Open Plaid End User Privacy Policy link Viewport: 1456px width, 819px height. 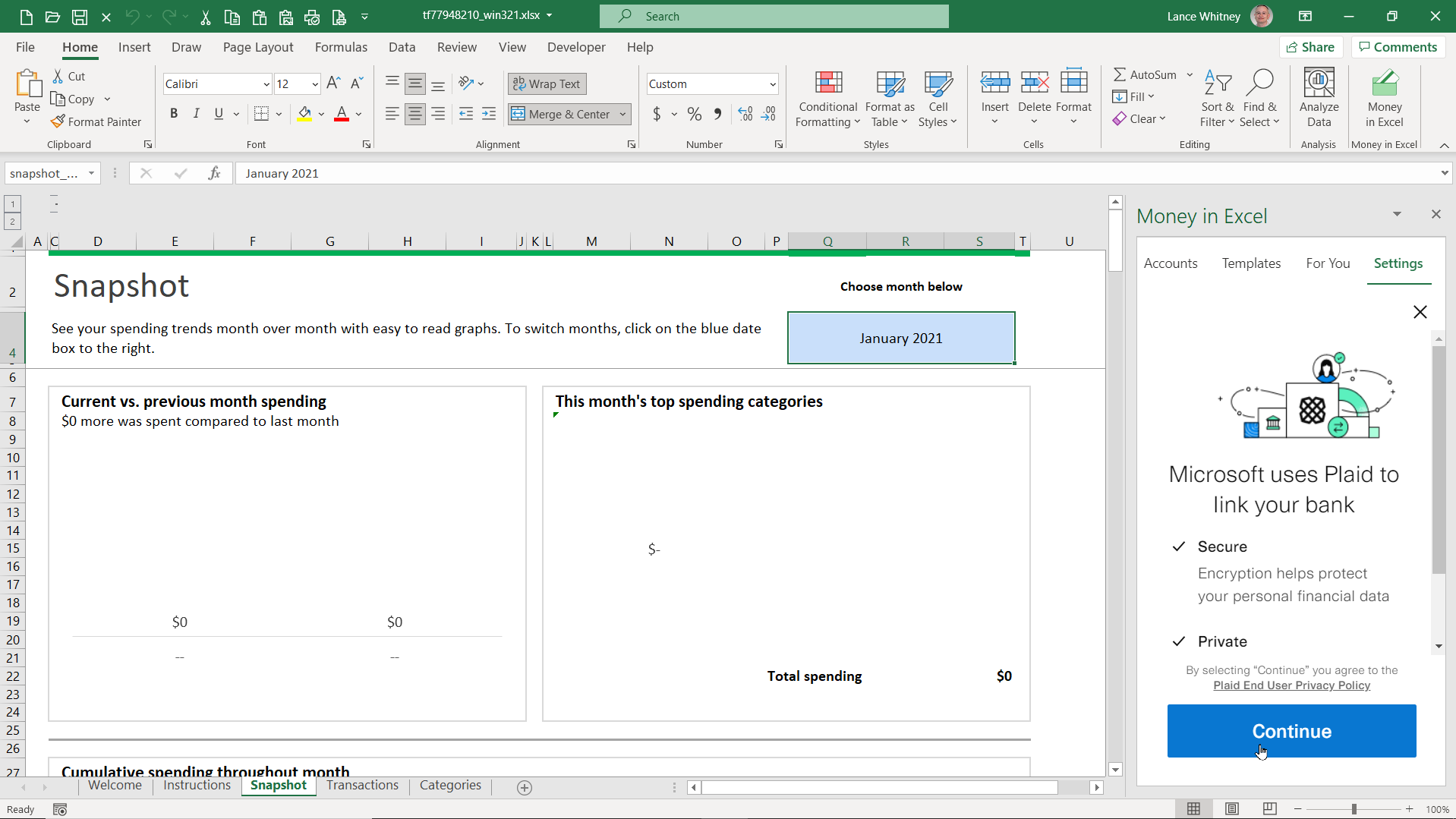coord(1291,685)
